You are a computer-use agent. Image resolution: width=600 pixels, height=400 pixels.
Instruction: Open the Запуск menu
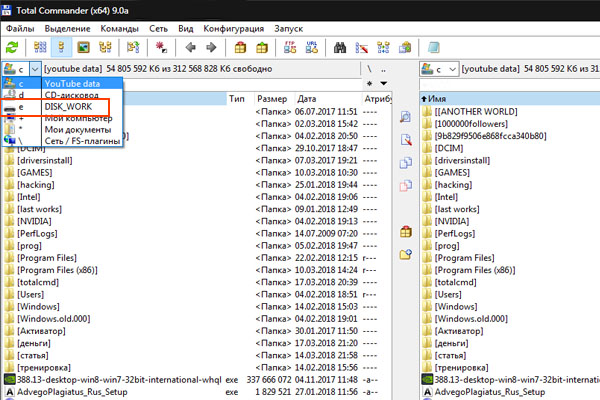289,29
